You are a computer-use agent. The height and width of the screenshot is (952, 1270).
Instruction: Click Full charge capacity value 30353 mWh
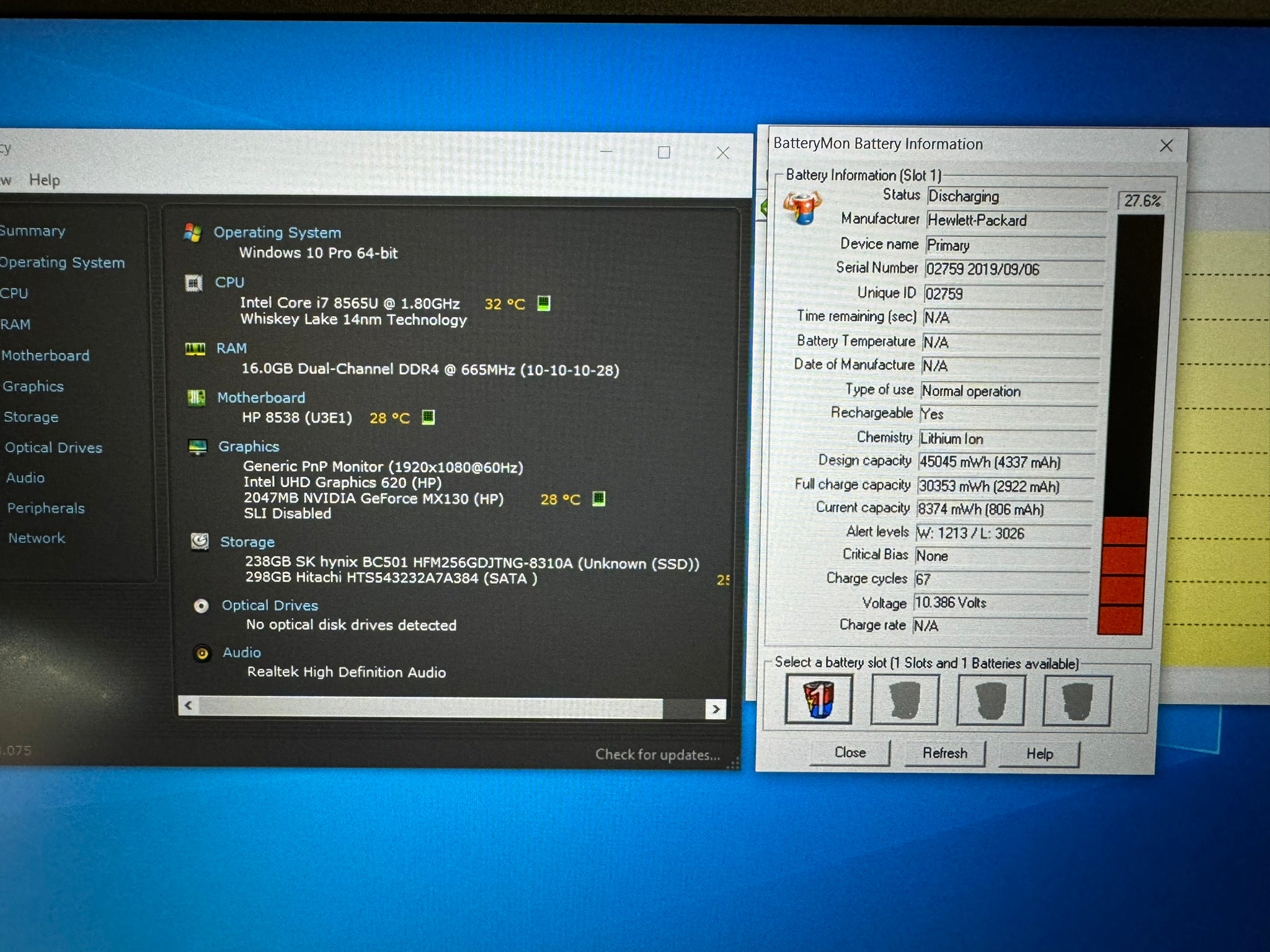coord(1006,486)
